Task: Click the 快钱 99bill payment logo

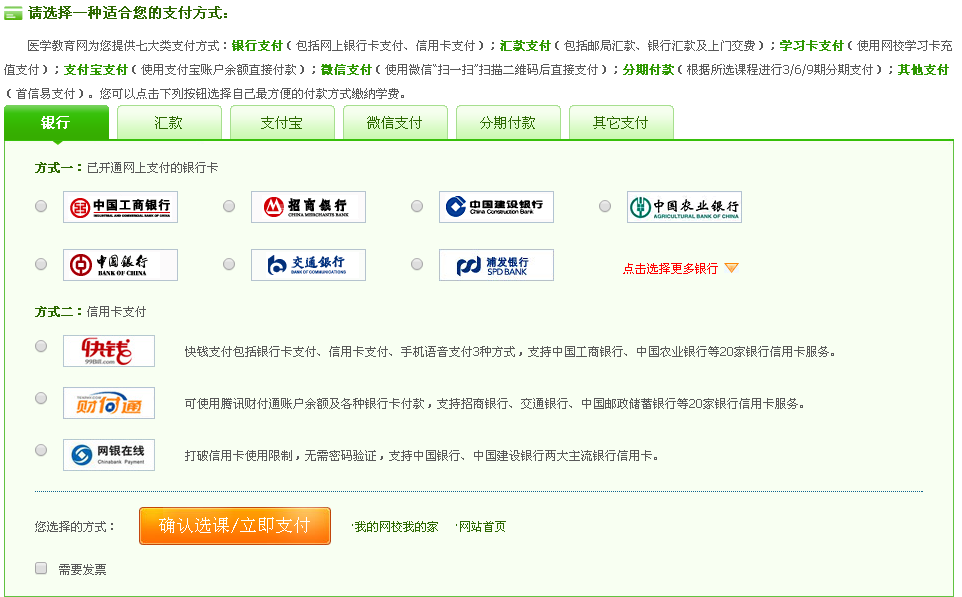Action: coord(109,351)
